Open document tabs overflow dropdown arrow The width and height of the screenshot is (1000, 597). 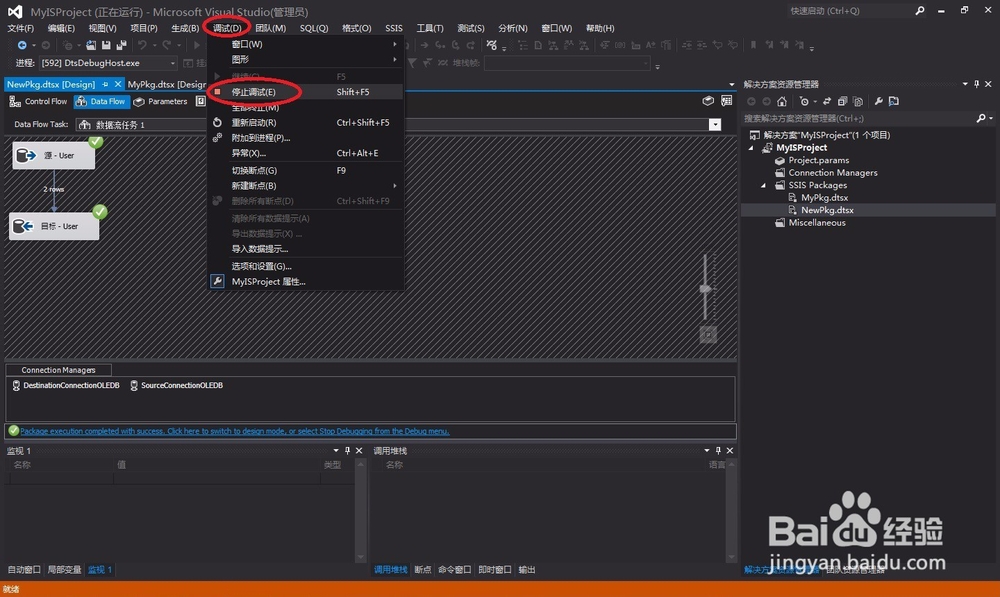(732, 84)
